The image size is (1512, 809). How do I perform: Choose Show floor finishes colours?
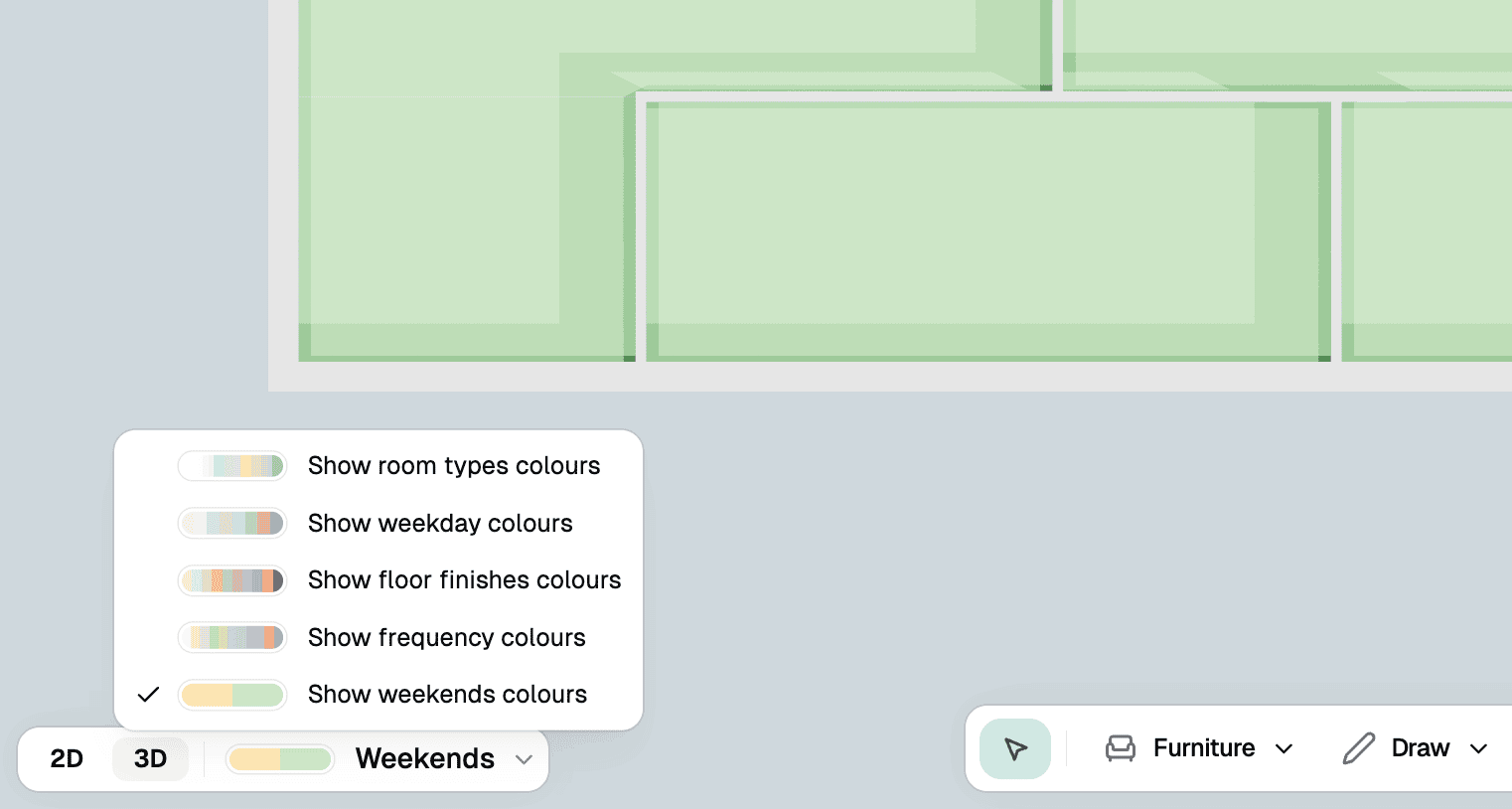click(x=378, y=580)
